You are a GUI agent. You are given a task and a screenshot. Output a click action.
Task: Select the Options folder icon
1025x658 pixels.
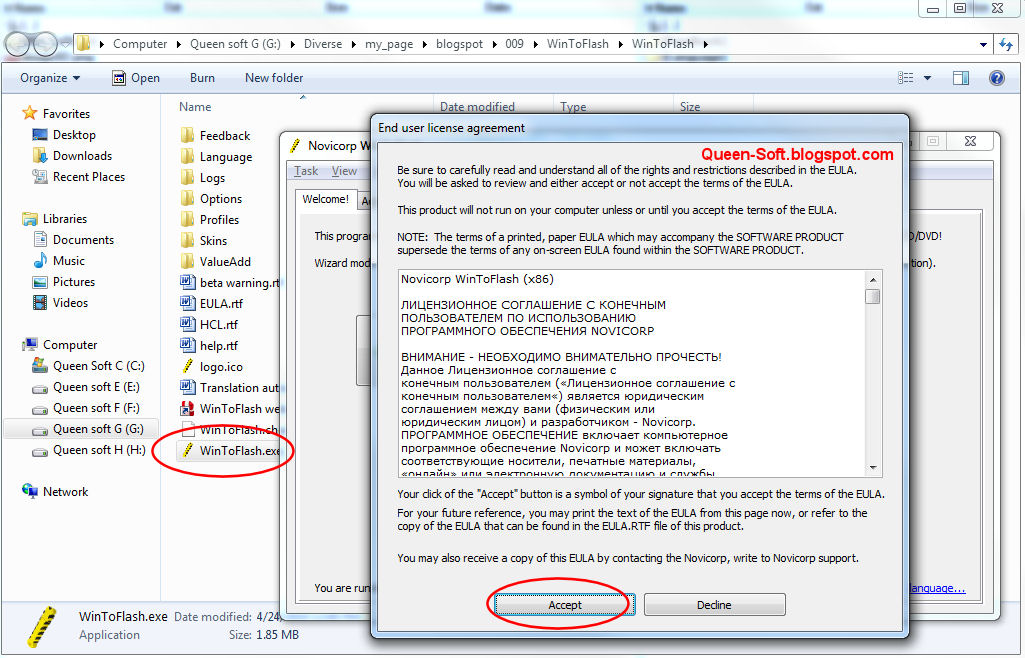pyautogui.click(x=188, y=198)
